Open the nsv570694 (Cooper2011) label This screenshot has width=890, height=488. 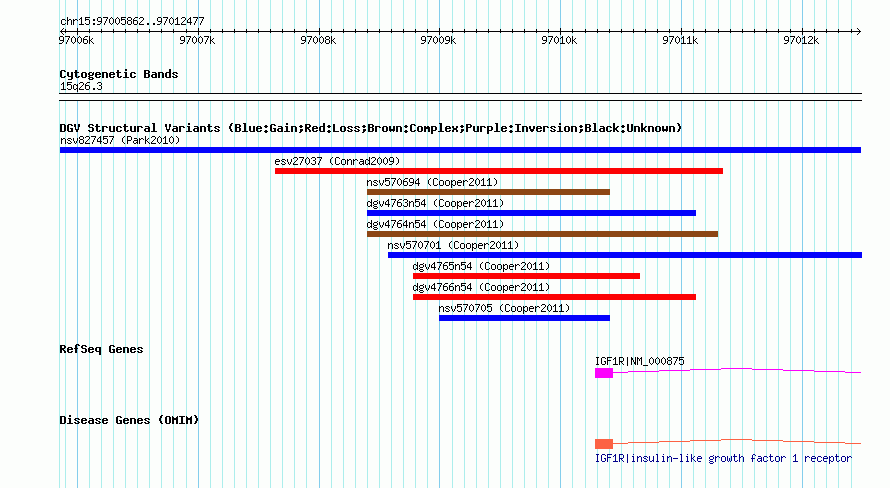point(432,182)
